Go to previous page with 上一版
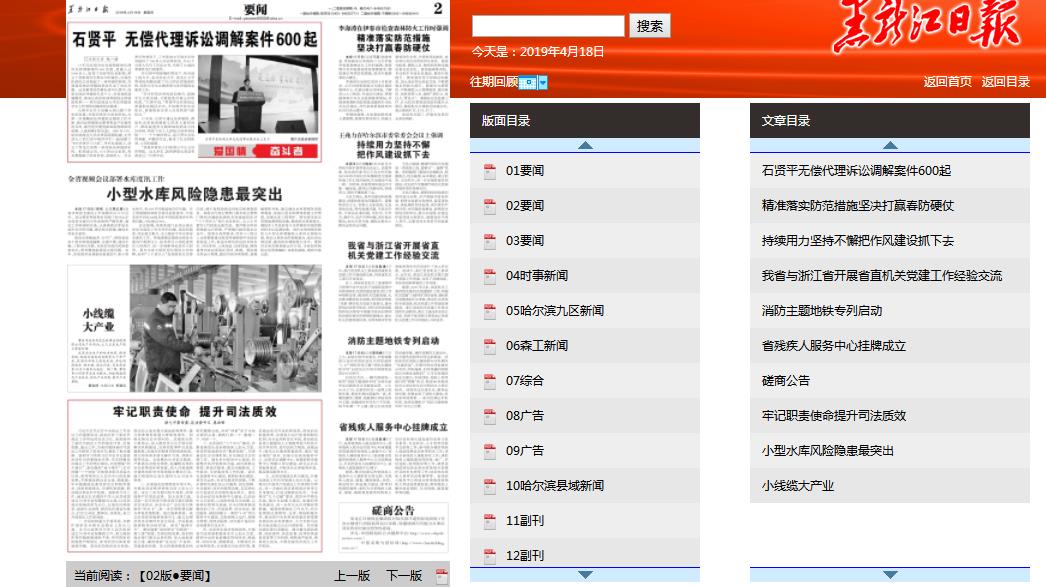Screen dimensions: 1046x587 pyautogui.click(x=351, y=576)
